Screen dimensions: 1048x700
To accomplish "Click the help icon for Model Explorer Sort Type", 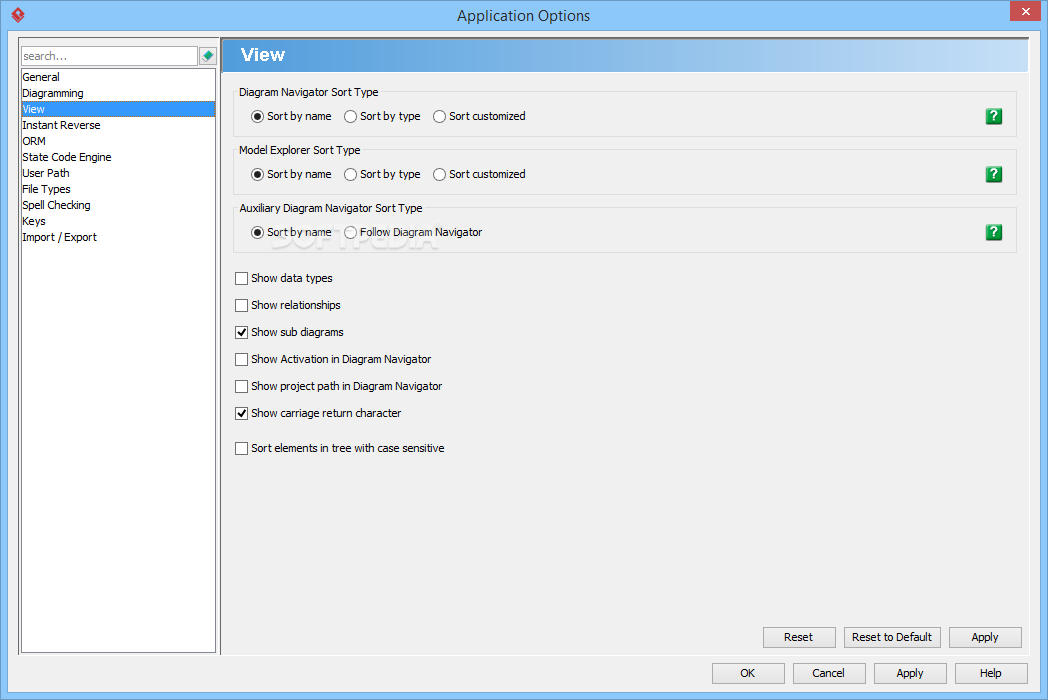I will [993, 174].
